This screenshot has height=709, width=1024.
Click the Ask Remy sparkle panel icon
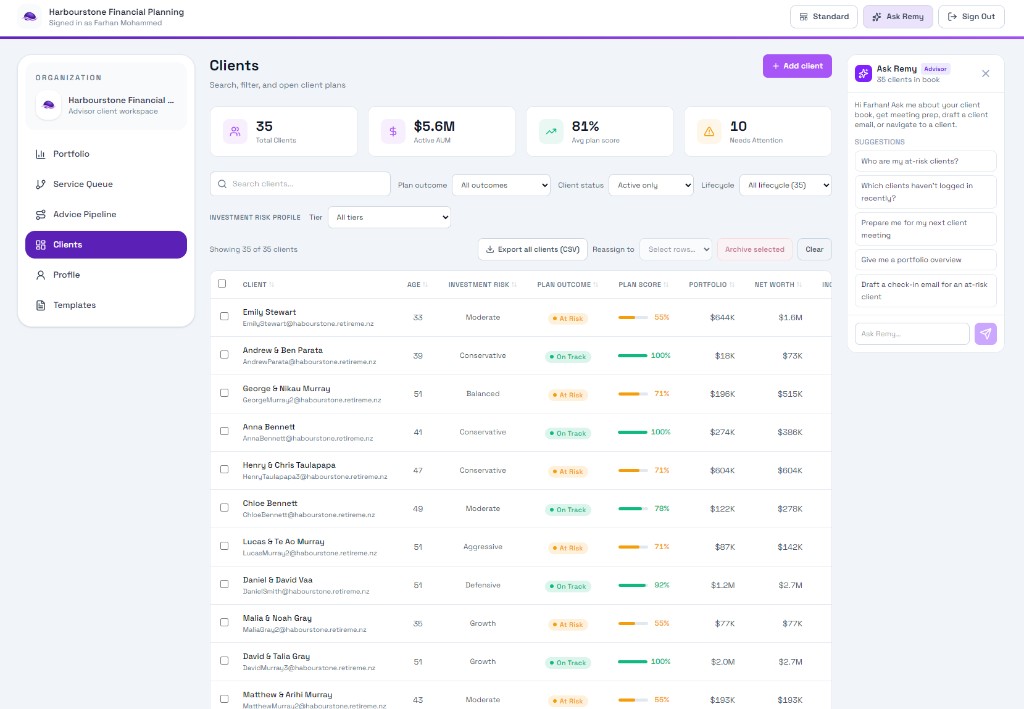(x=863, y=73)
